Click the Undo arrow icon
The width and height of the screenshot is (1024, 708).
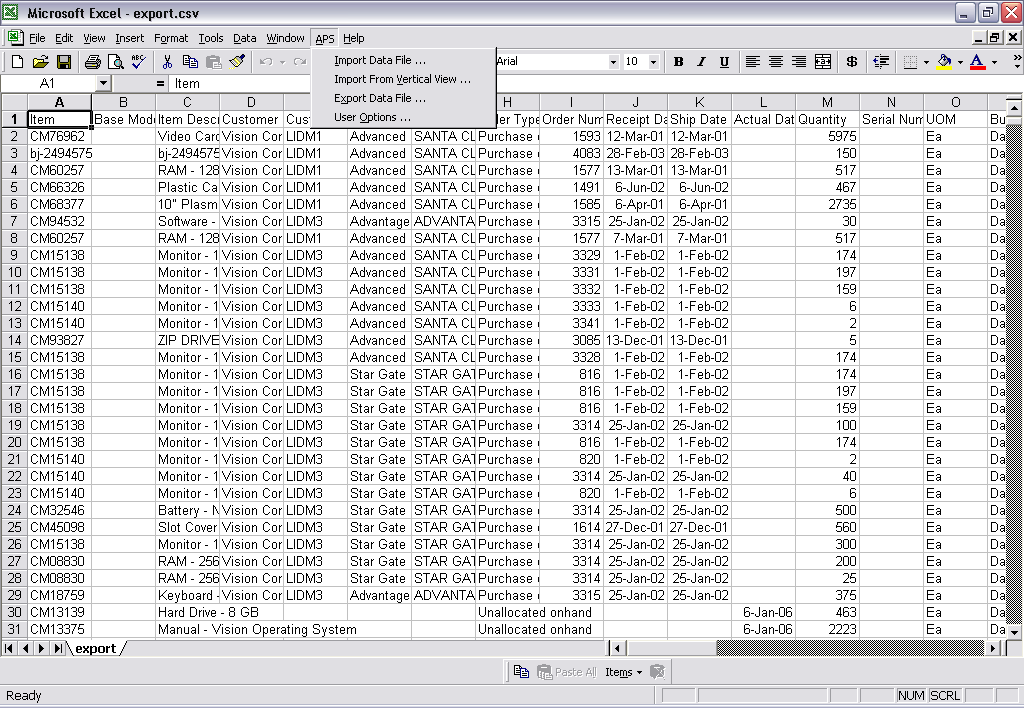pyautogui.click(x=265, y=61)
